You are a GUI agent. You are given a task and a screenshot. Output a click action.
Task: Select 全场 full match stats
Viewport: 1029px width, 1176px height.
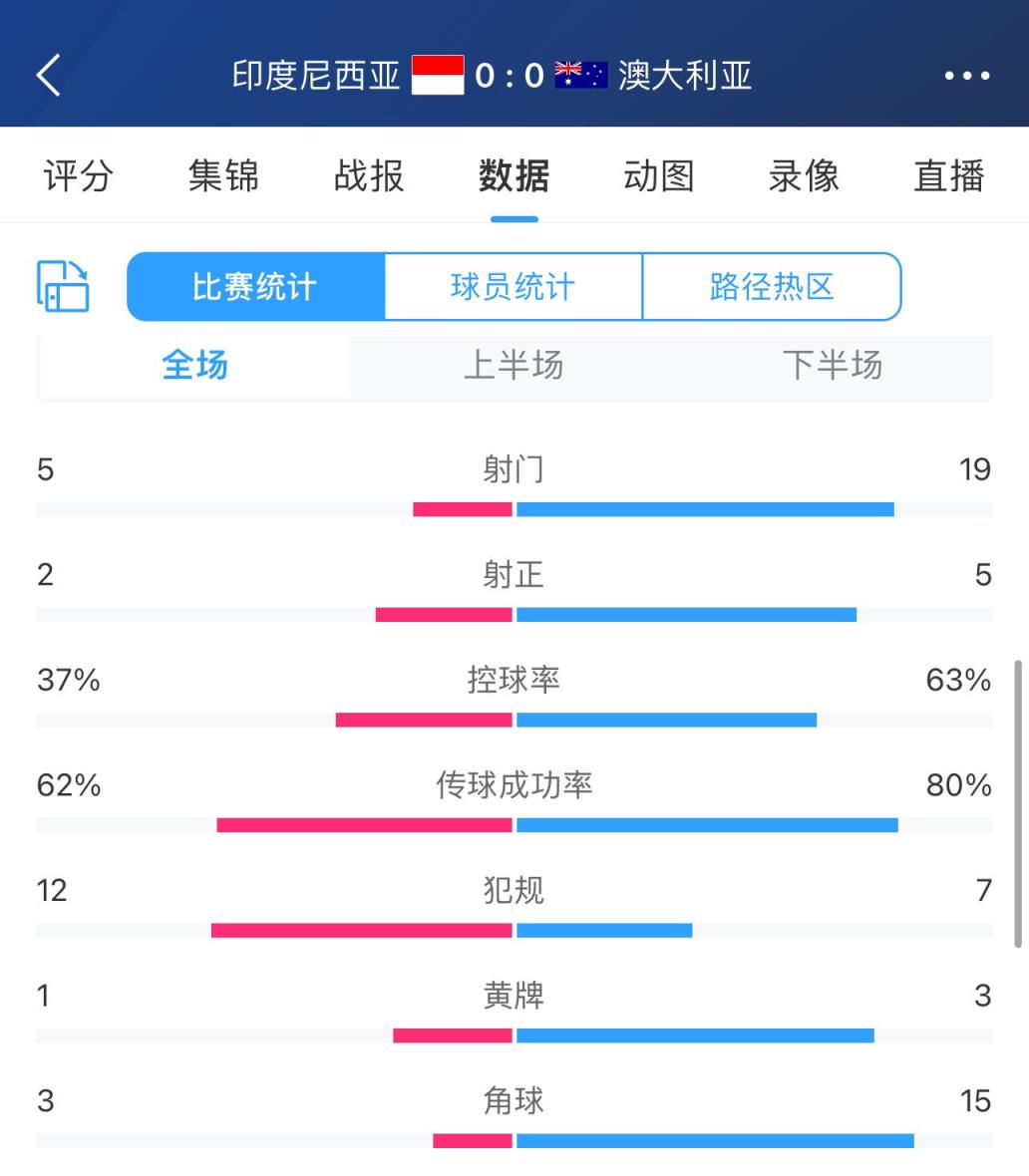tap(195, 366)
